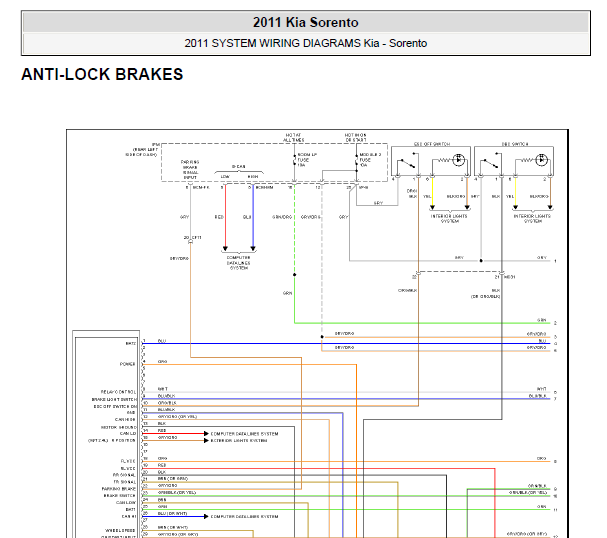This screenshot has width=607, height=538.
Task: Select the "2011 SYSTEM WIRING DIAGRAMS Kia - Sorento" subtitle
Action: pos(305,43)
